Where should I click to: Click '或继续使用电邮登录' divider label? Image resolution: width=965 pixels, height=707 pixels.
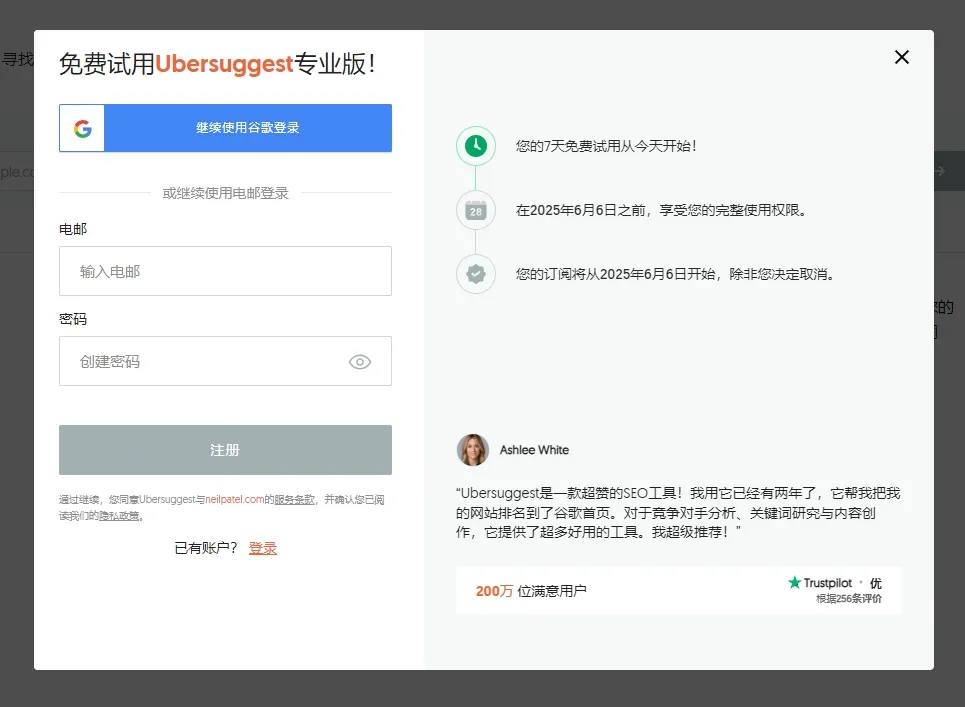(x=225, y=193)
